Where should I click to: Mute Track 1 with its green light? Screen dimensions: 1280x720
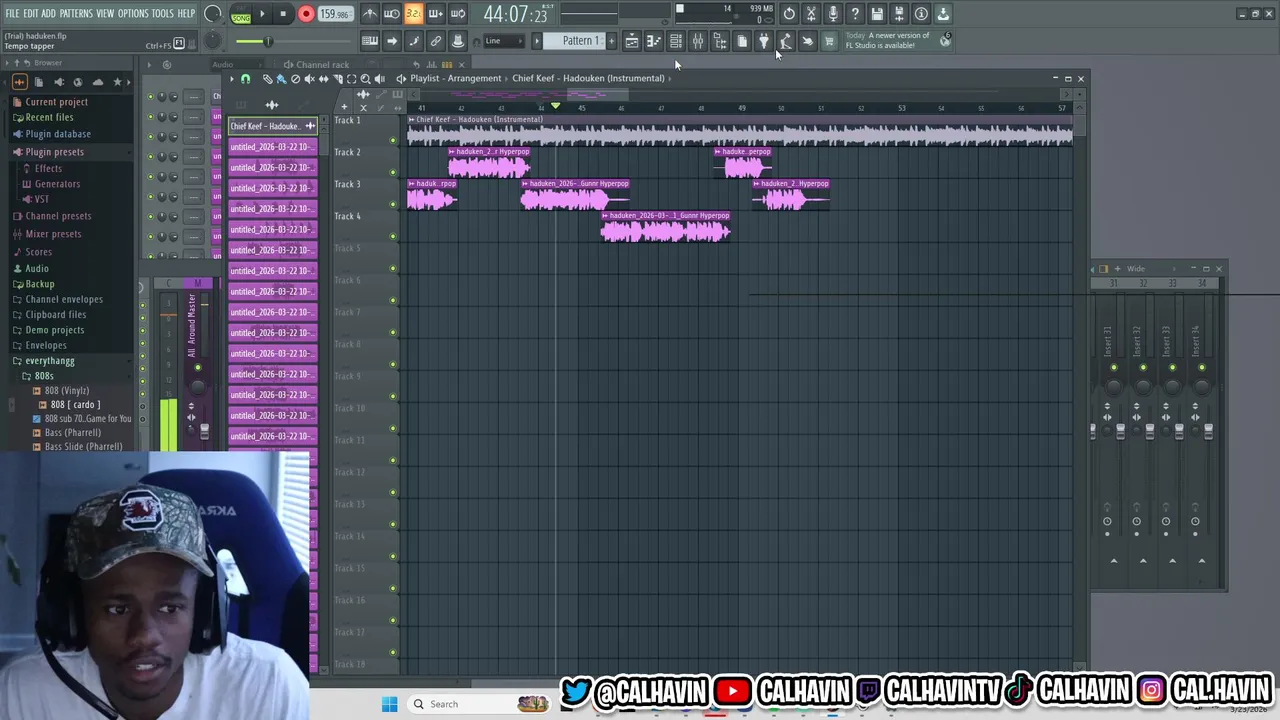(393, 140)
